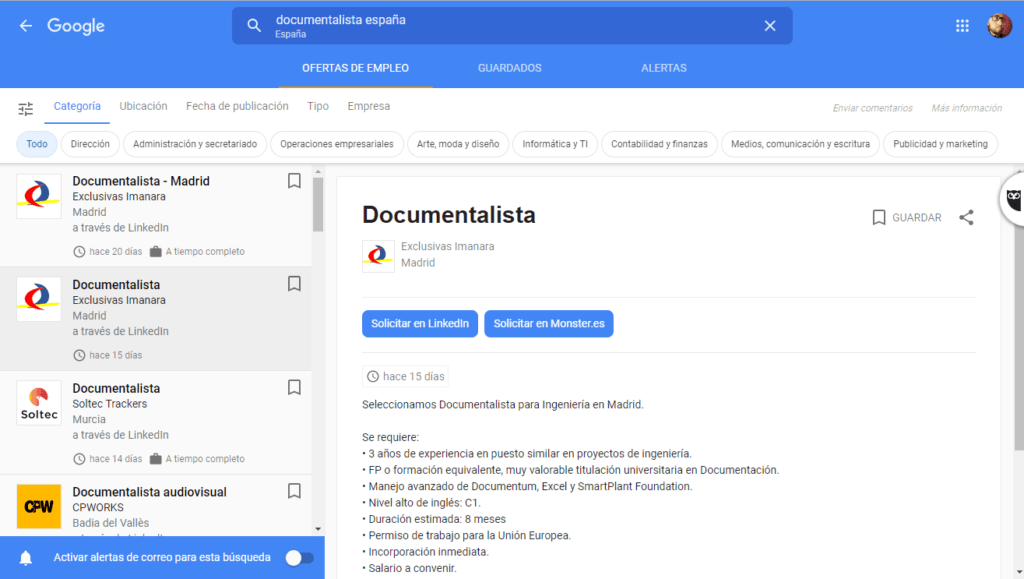Switch to the GUARDADOS tab
This screenshot has height=579, width=1024.
pyautogui.click(x=509, y=68)
